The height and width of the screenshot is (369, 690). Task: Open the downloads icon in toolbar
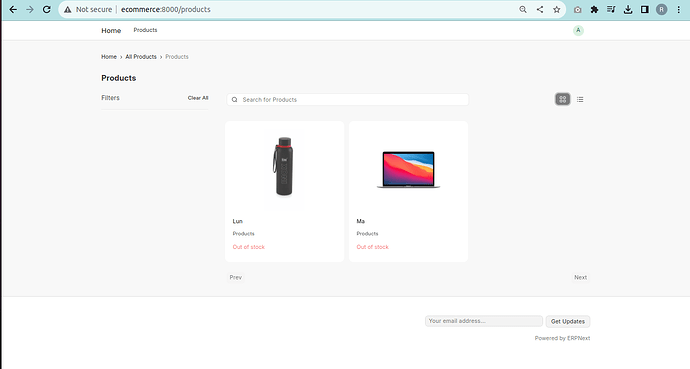(628, 9)
